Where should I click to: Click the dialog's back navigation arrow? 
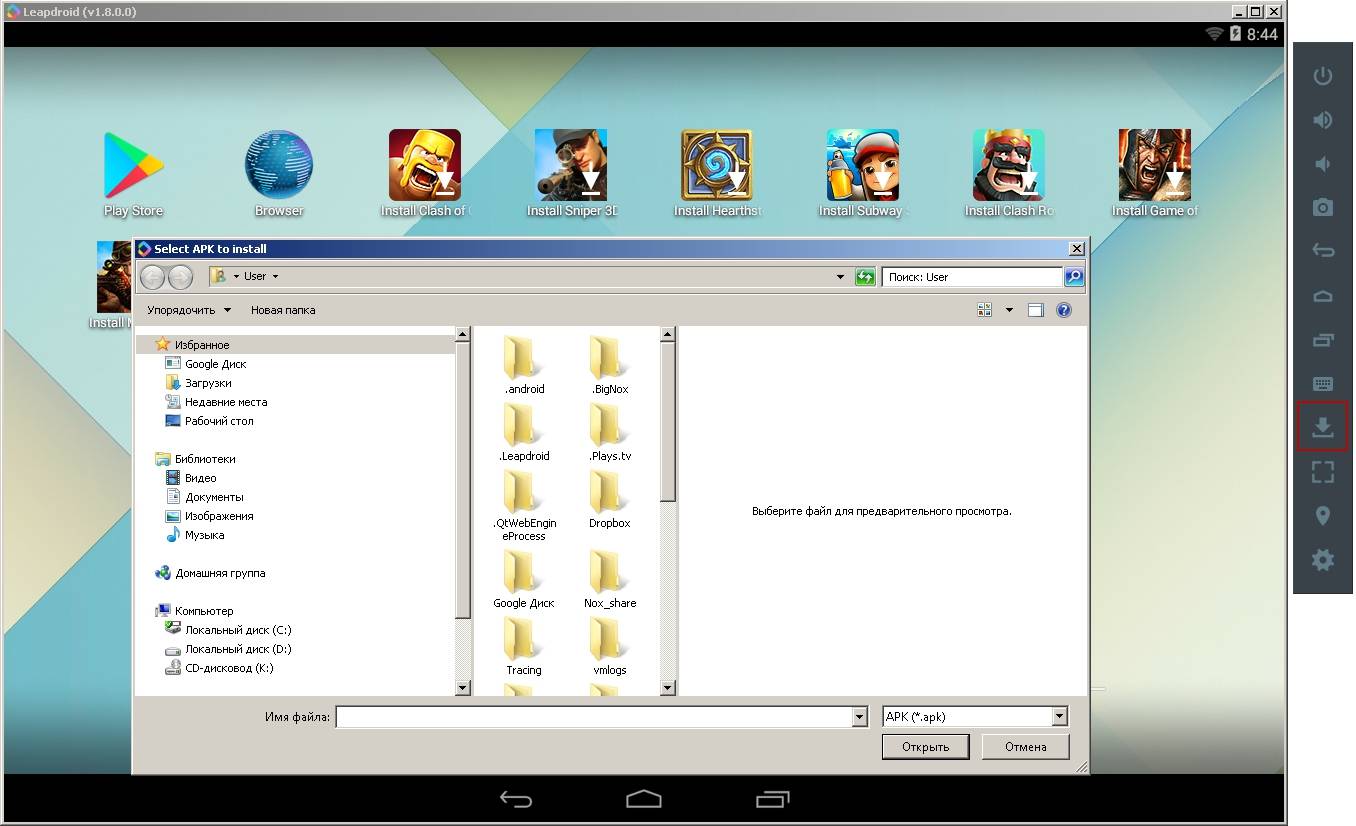coord(152,277)
